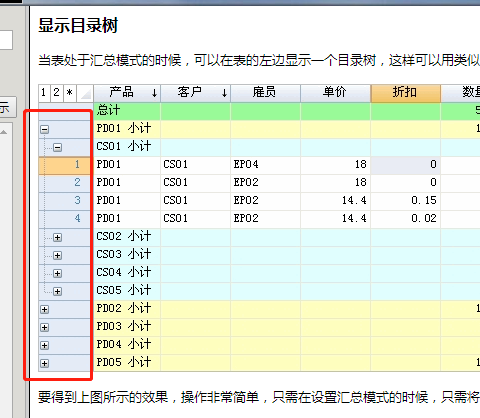Click the CS02 小计 cell

(127, 237)
